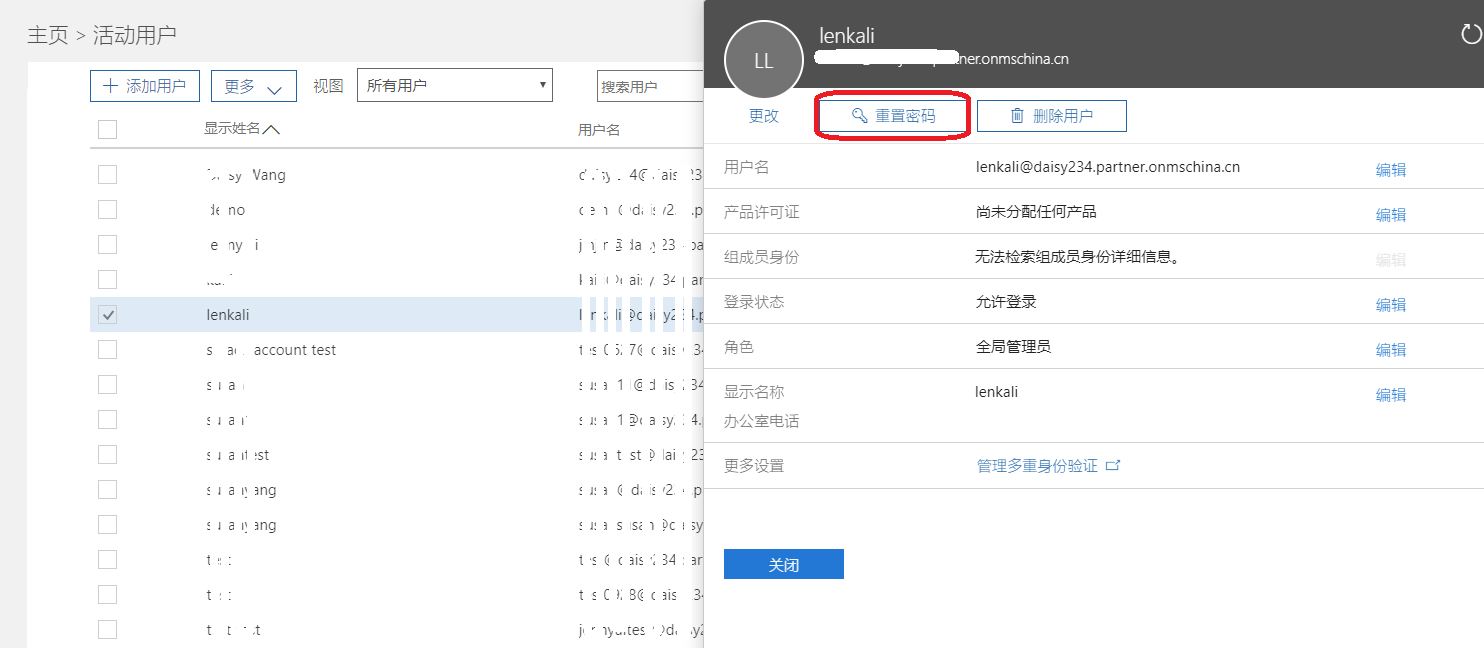Toggle the select-all checkbox in table header
The image size is (1484, 670).
[108, 129]
